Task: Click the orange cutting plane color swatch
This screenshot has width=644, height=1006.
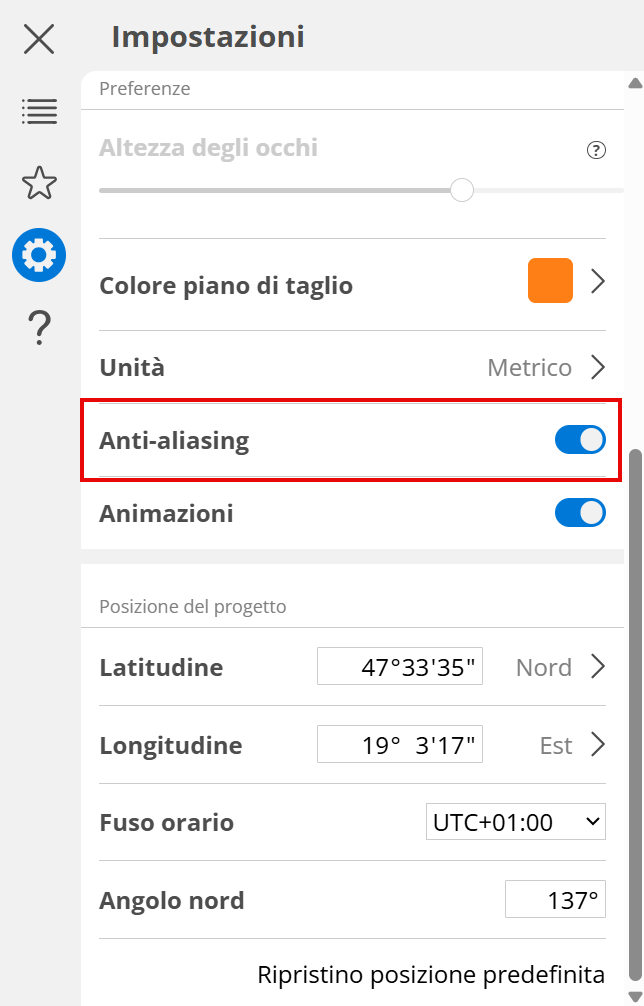Action: (x=550, y=281)
